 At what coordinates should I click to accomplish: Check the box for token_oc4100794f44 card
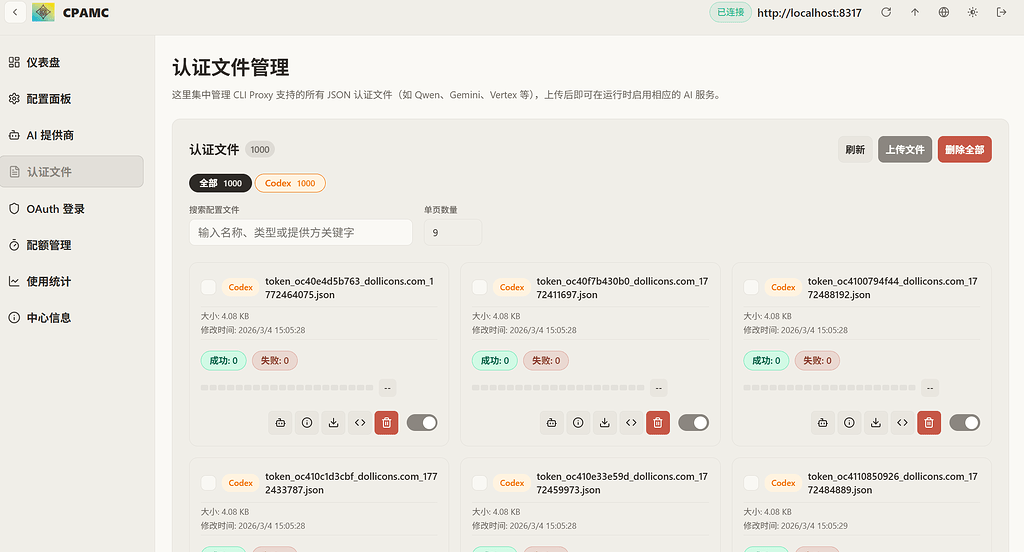tap(751, 287)
